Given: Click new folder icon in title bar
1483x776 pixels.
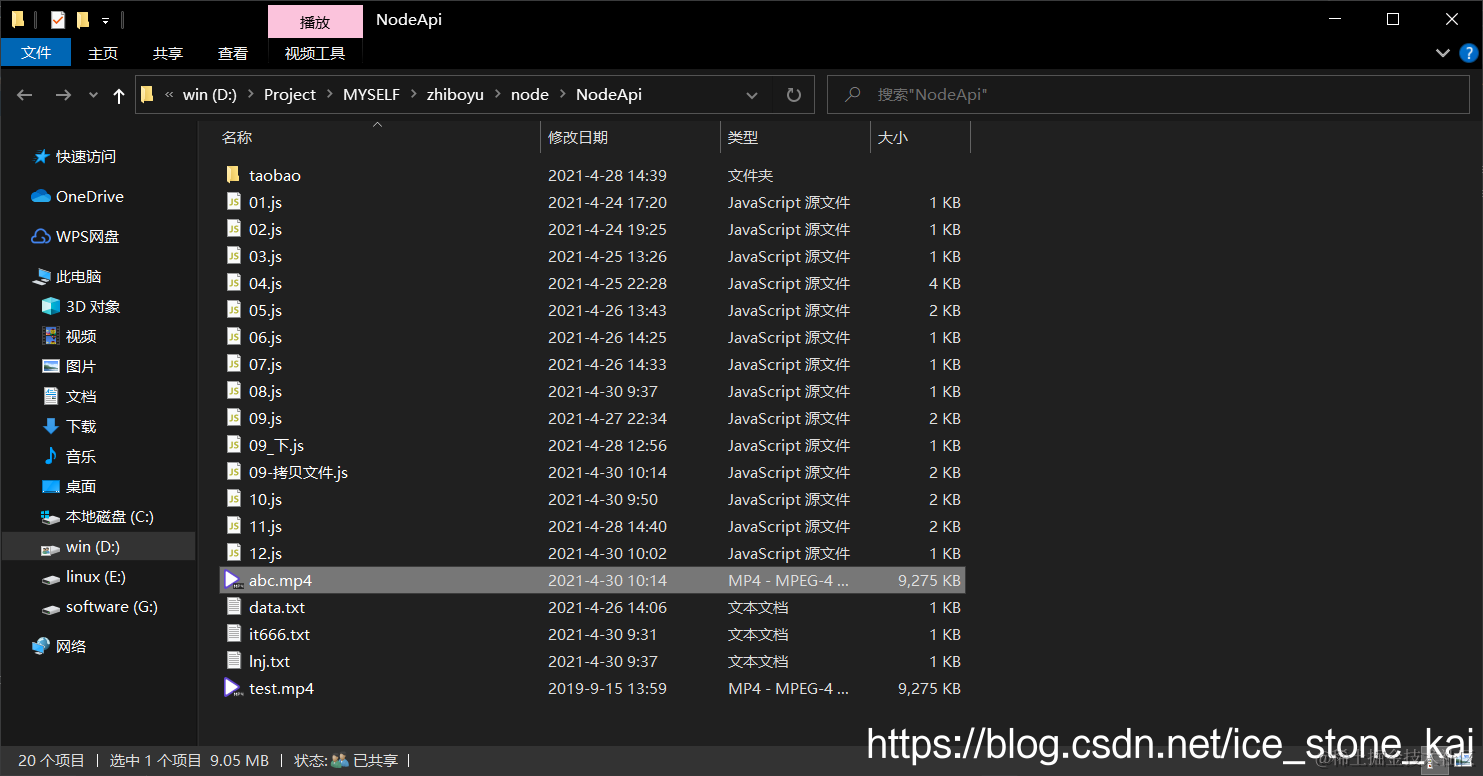Looking at the screenshot, I should (x=83, y=19).
